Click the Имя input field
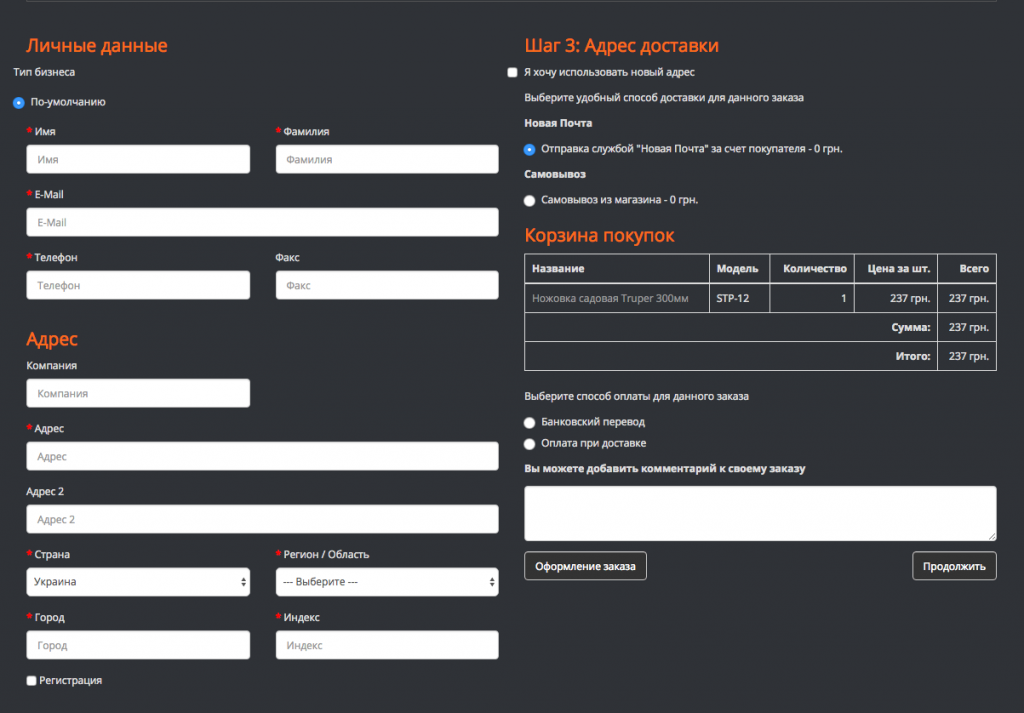 138,159
